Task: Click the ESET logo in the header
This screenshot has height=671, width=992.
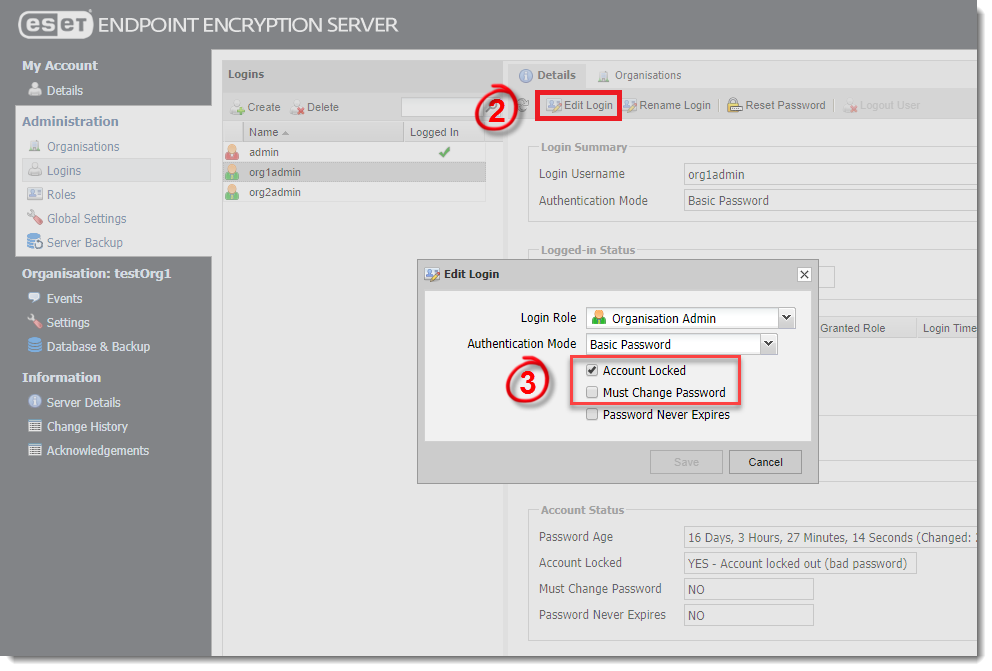Action: click(56, 25)
